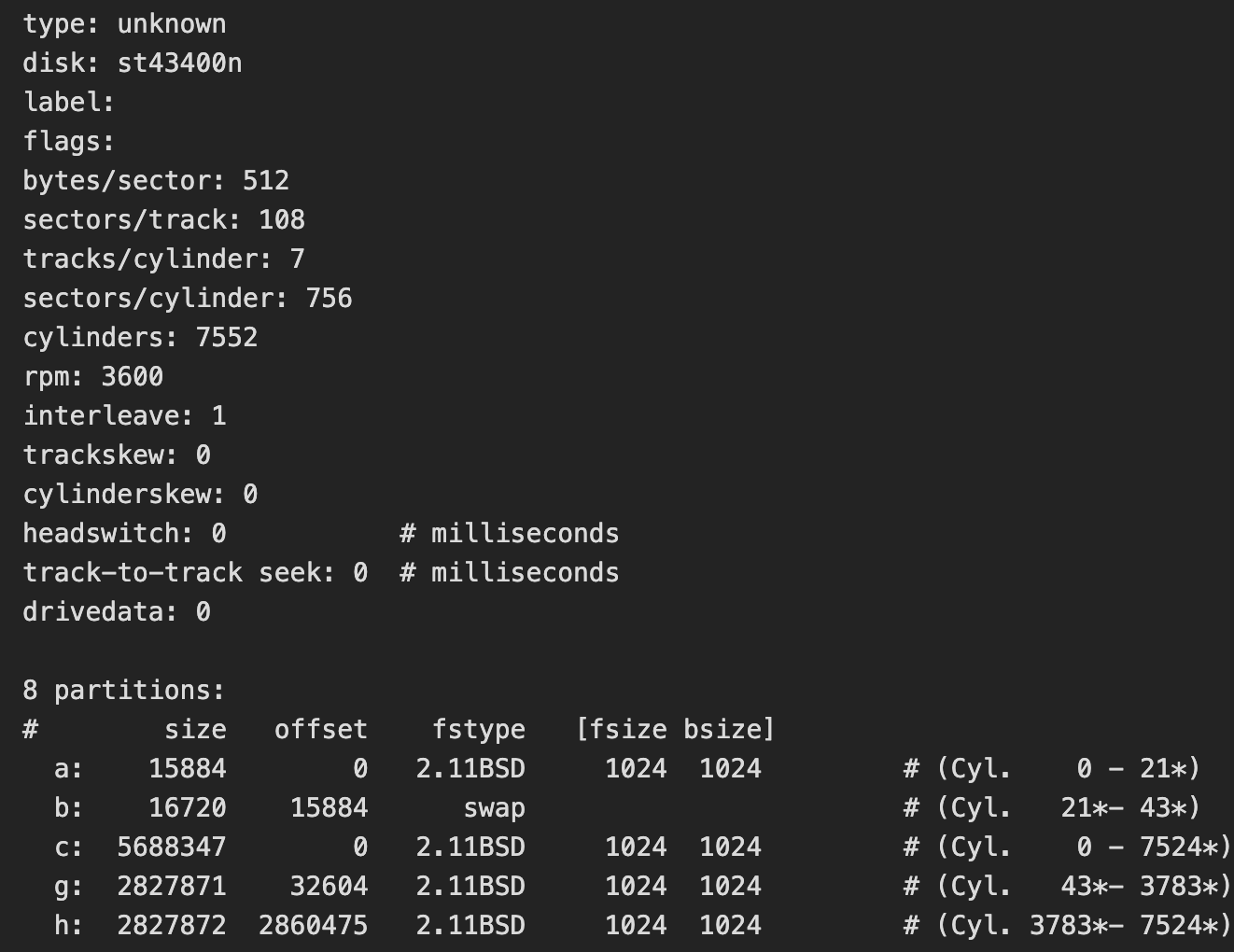1234x952 pixels.
Task: Place cursor on the empty flags line
Action: click(x=69, y=142)
